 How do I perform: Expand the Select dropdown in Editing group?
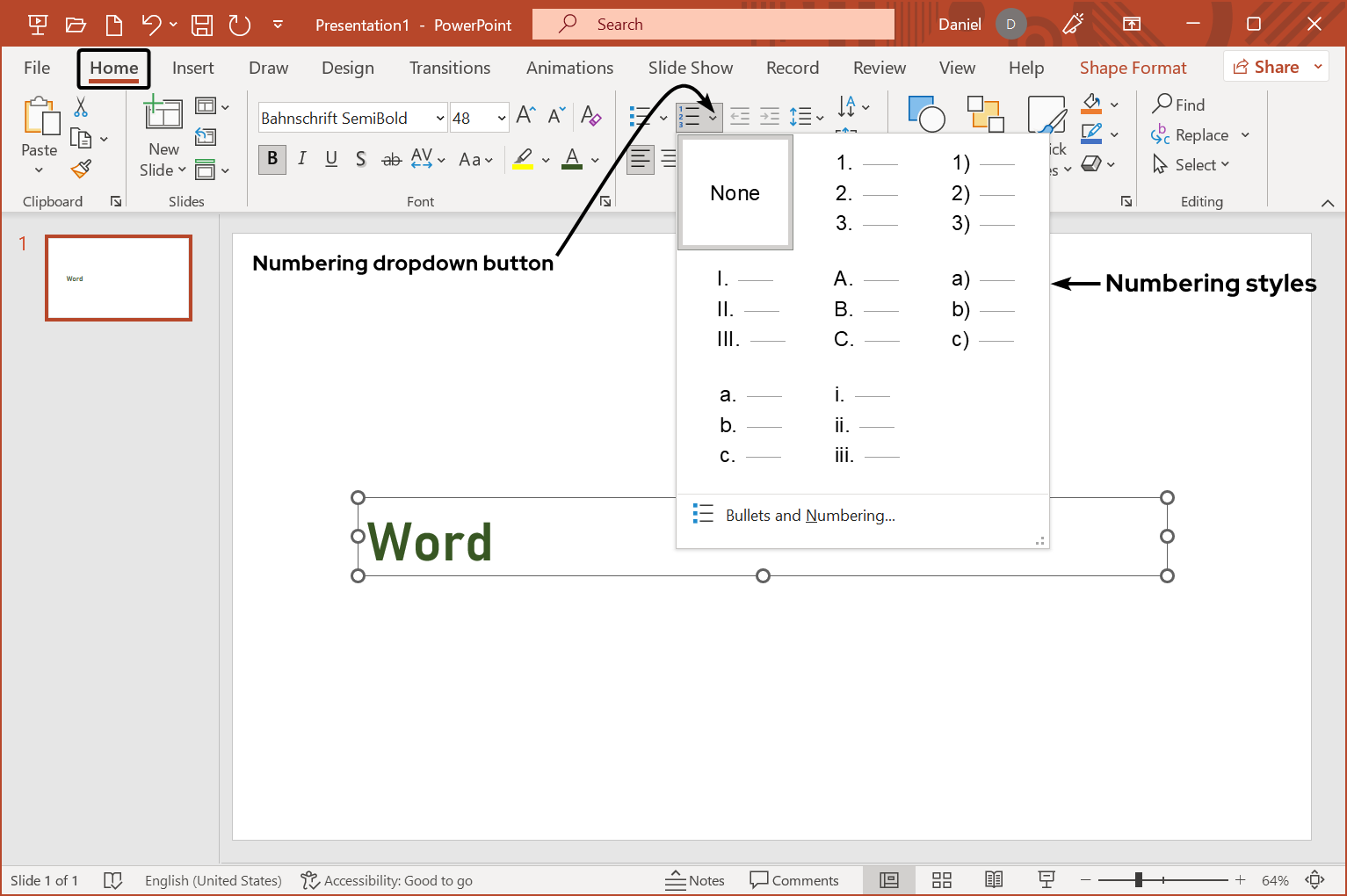1191,165
